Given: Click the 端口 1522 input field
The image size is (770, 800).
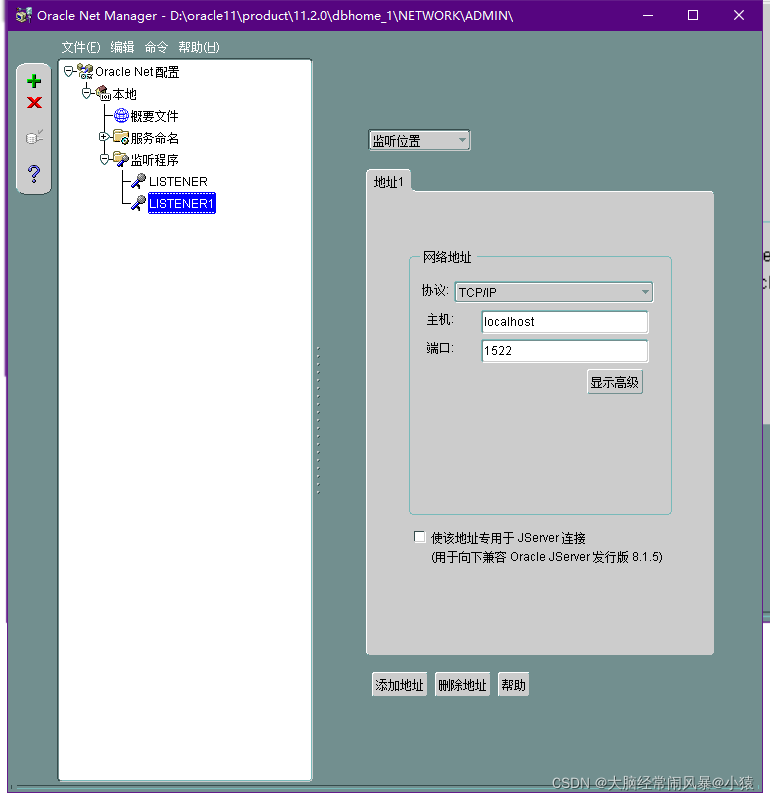Looking at the screenshot, I should 565,351.
